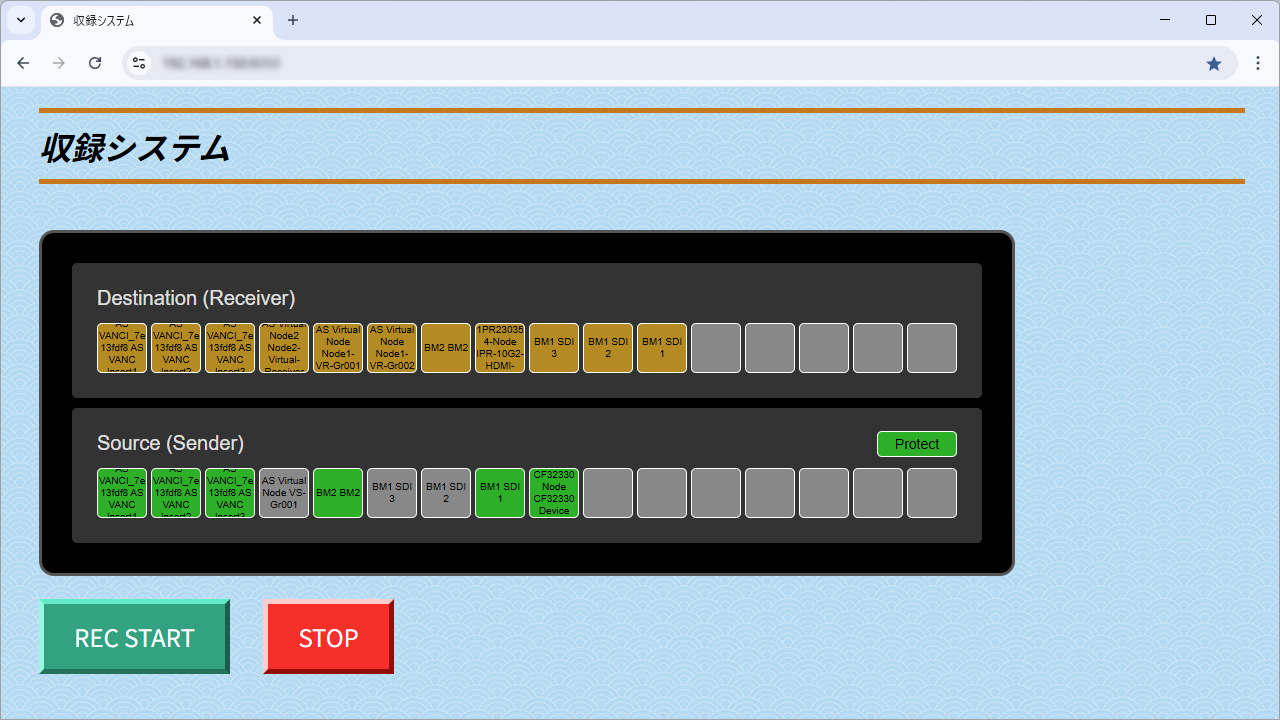The width and height of the screenshot is (1280, 720).
Task: Click the site information icon
Action: pos(139,63)
